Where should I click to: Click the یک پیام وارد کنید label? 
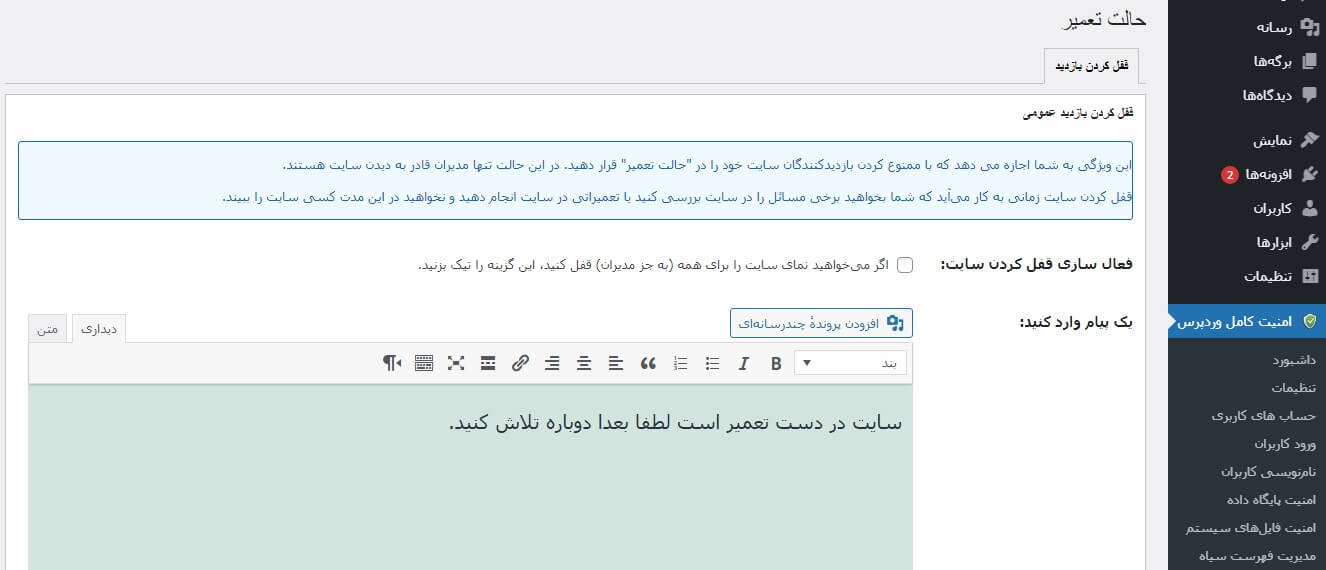(1075, 322)
